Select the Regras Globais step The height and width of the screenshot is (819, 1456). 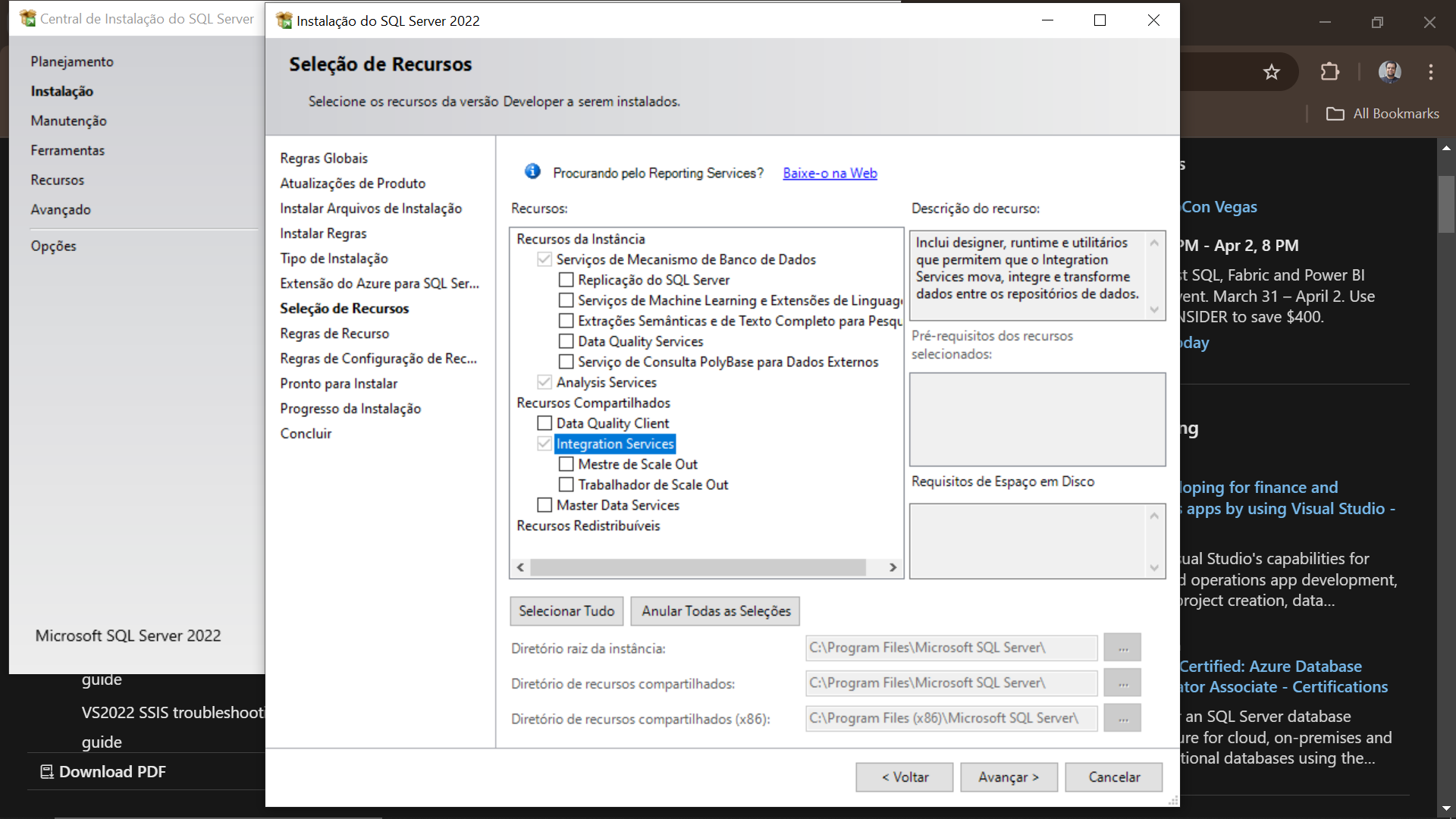(x=324, y=158)
